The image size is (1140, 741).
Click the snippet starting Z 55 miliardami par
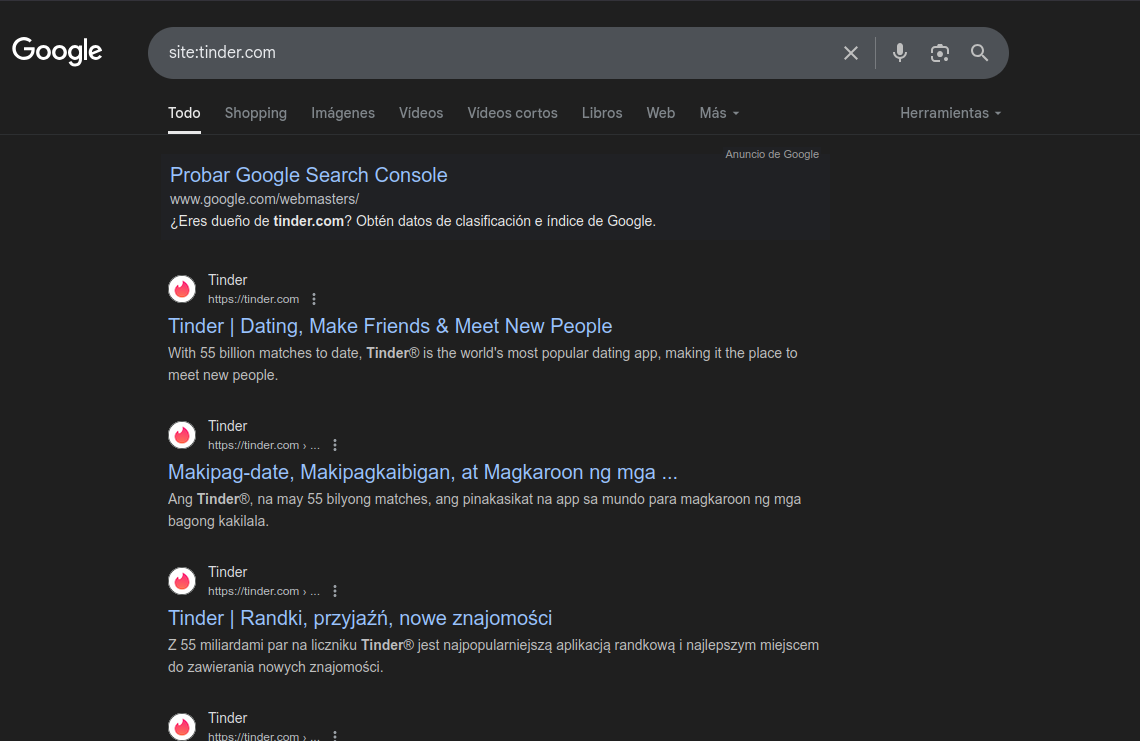pyautogui.click(x=494, y=656)
